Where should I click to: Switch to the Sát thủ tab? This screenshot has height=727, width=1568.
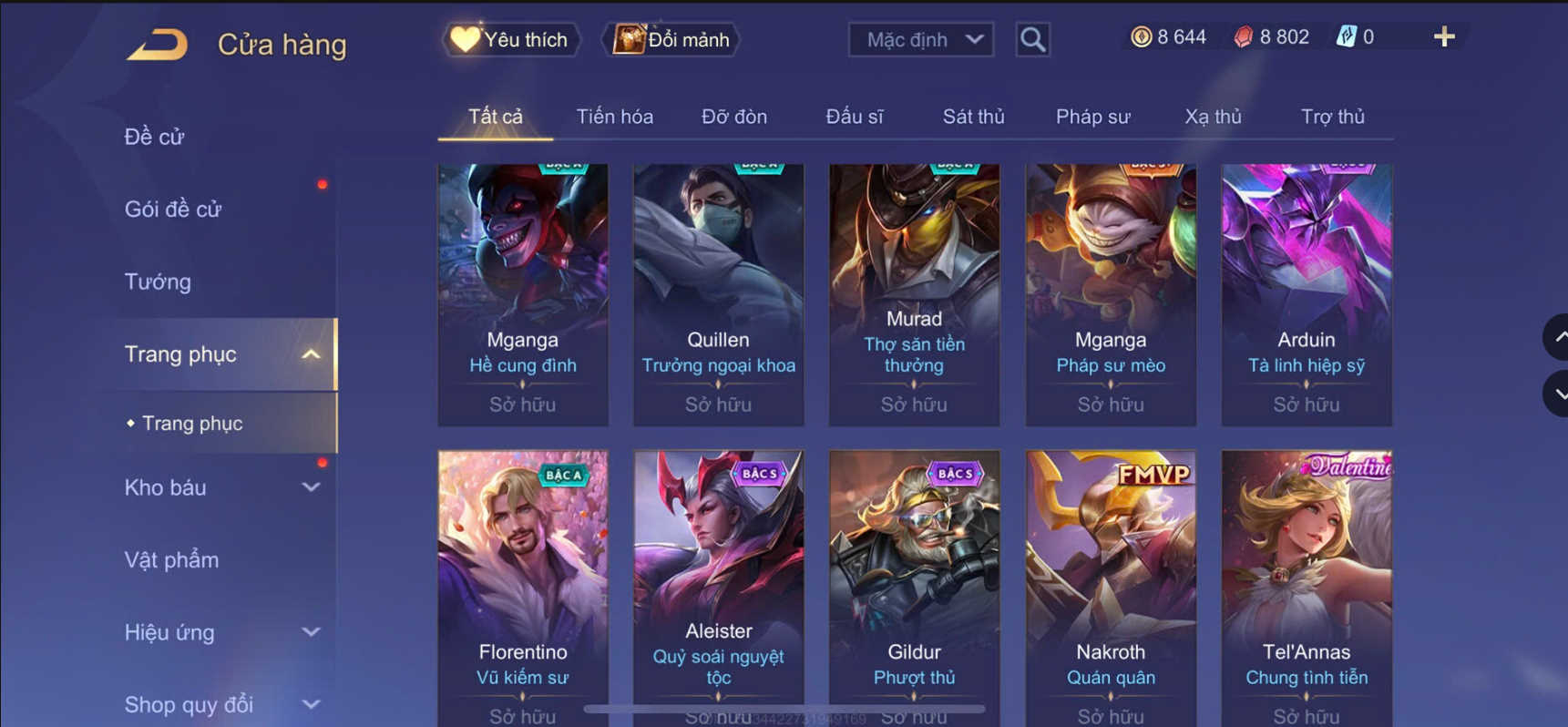tap(973, 117)
